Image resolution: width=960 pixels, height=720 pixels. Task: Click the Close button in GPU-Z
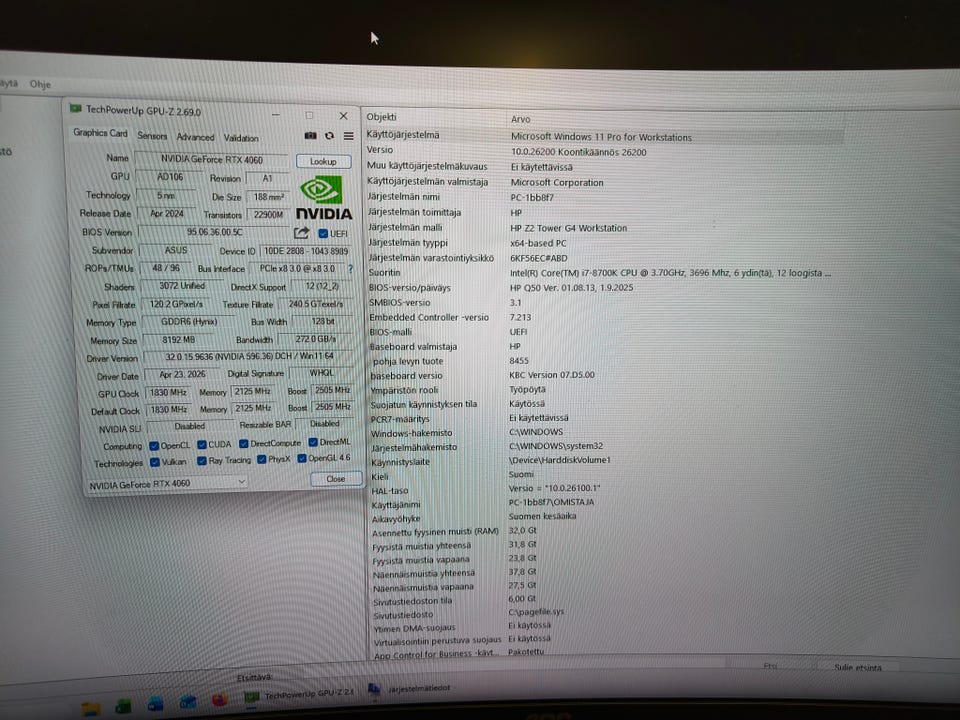pos(336,479)
